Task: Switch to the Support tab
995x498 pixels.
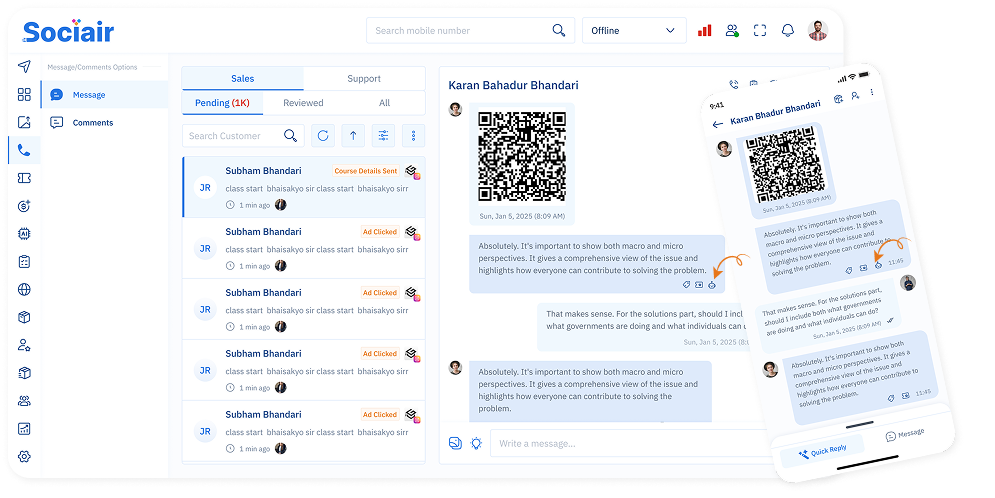Action: click(x=364, y=79)
